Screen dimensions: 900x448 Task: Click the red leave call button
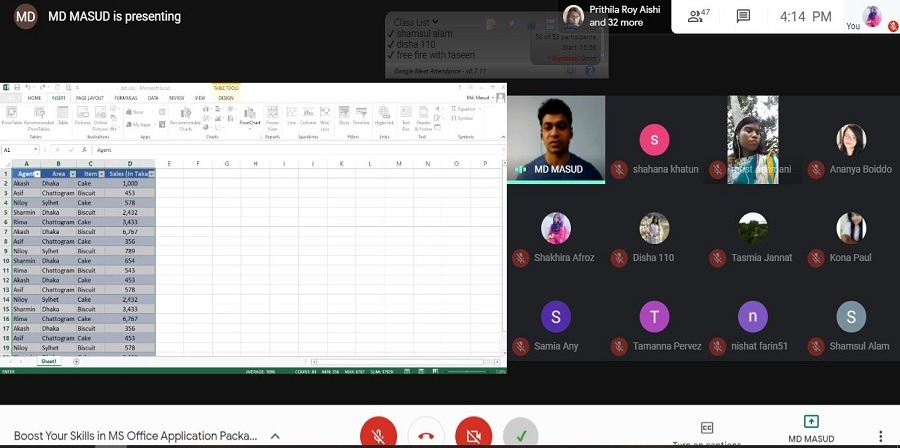pyautogui.click(x=427, y=435)
